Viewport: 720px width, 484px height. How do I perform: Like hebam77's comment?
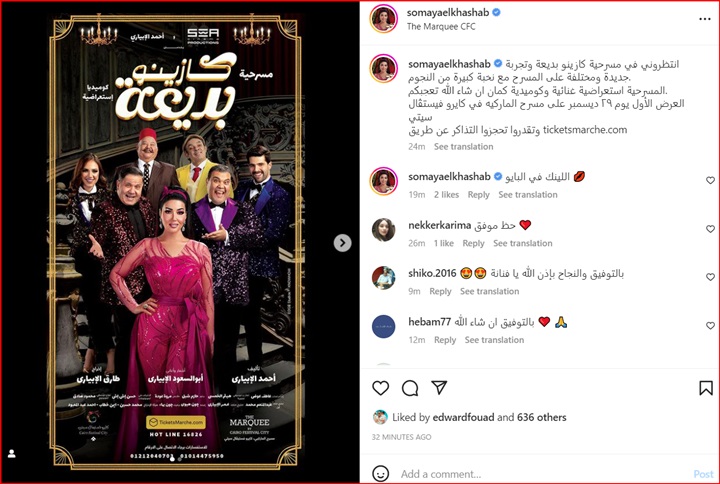[710, 325]
